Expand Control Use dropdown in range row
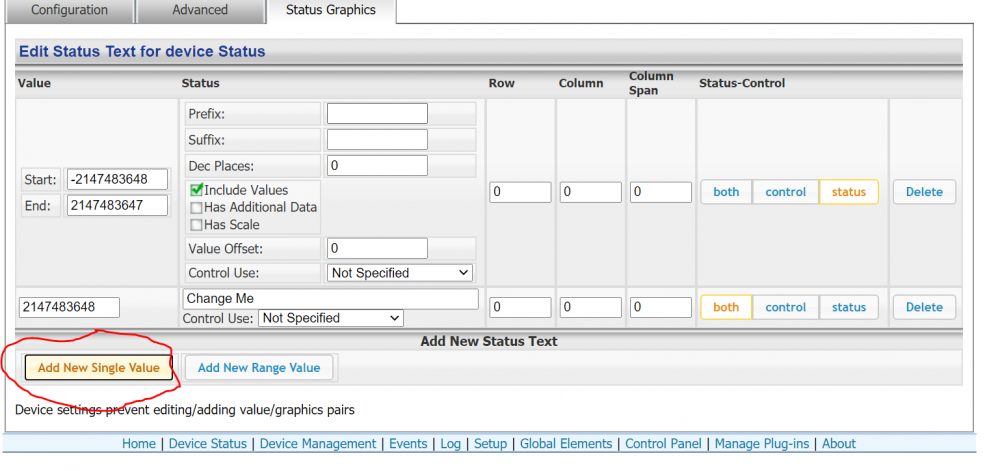Screen dimensions: 1000x471 pyautogui.click(x=400, y=272)
